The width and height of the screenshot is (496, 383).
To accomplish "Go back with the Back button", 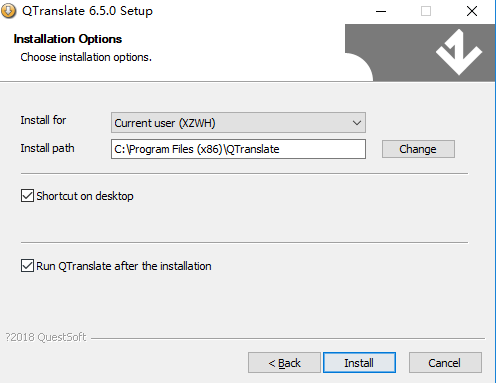I will [284, 363].
